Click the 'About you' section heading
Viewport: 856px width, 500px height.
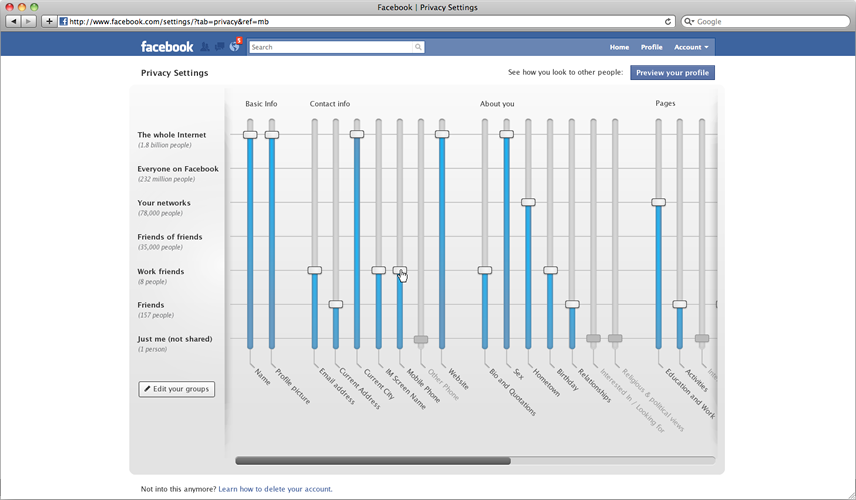click(x=497, y=104)
